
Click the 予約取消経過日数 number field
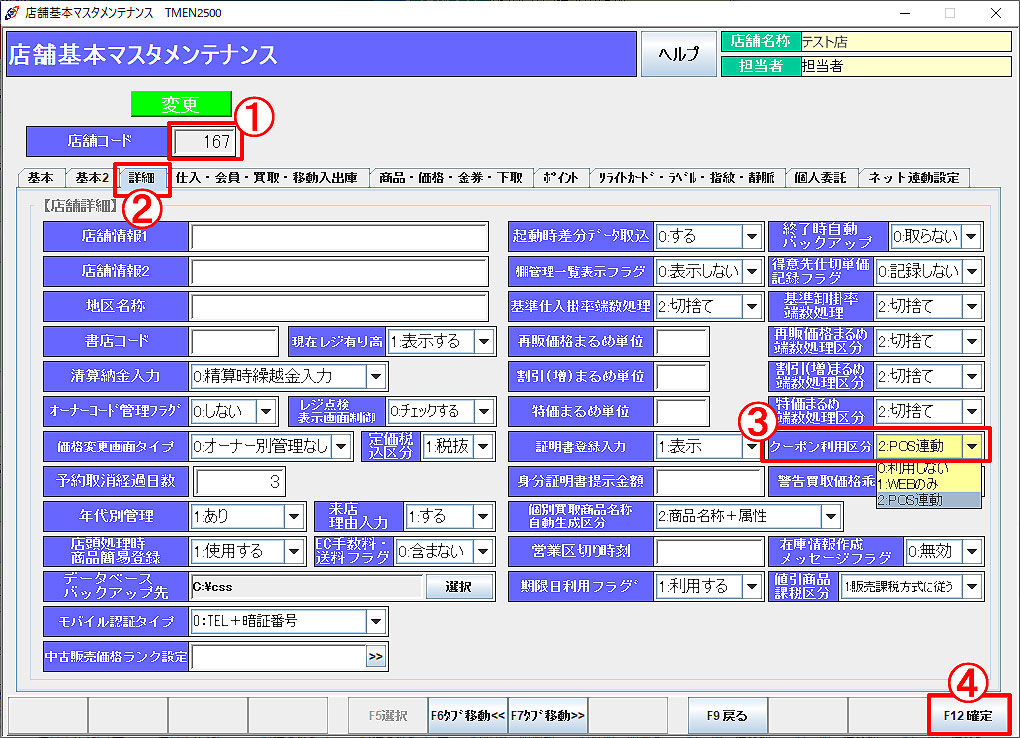[x=239, y=481]
